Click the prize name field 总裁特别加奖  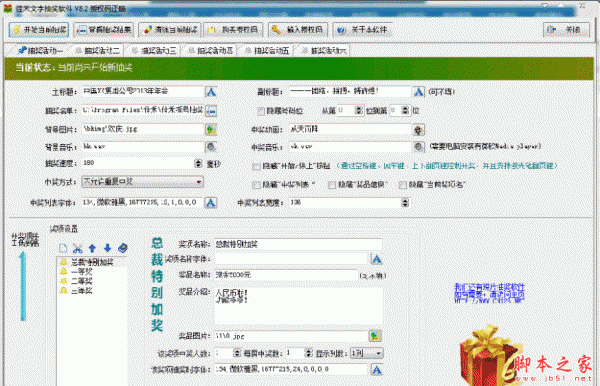(x=298, y=244)
